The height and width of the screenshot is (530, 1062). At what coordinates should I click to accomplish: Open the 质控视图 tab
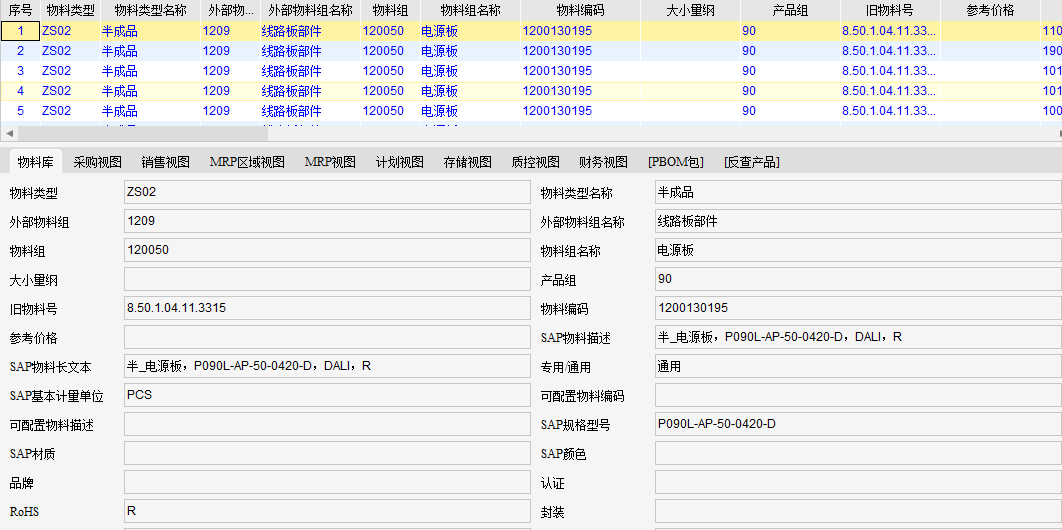[535, 162]
